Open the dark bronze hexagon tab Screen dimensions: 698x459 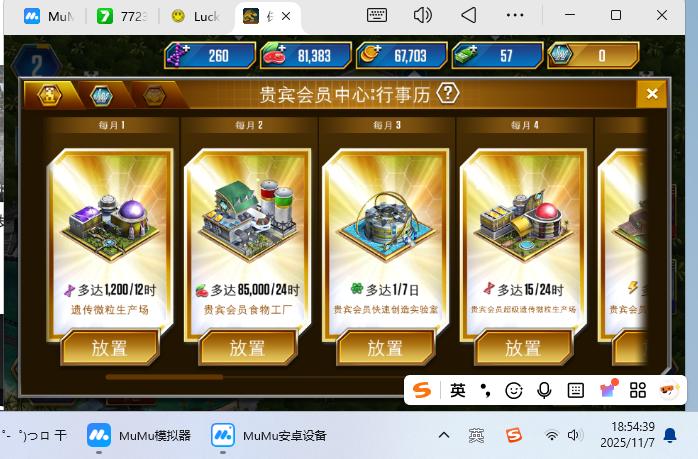point(154,95)
